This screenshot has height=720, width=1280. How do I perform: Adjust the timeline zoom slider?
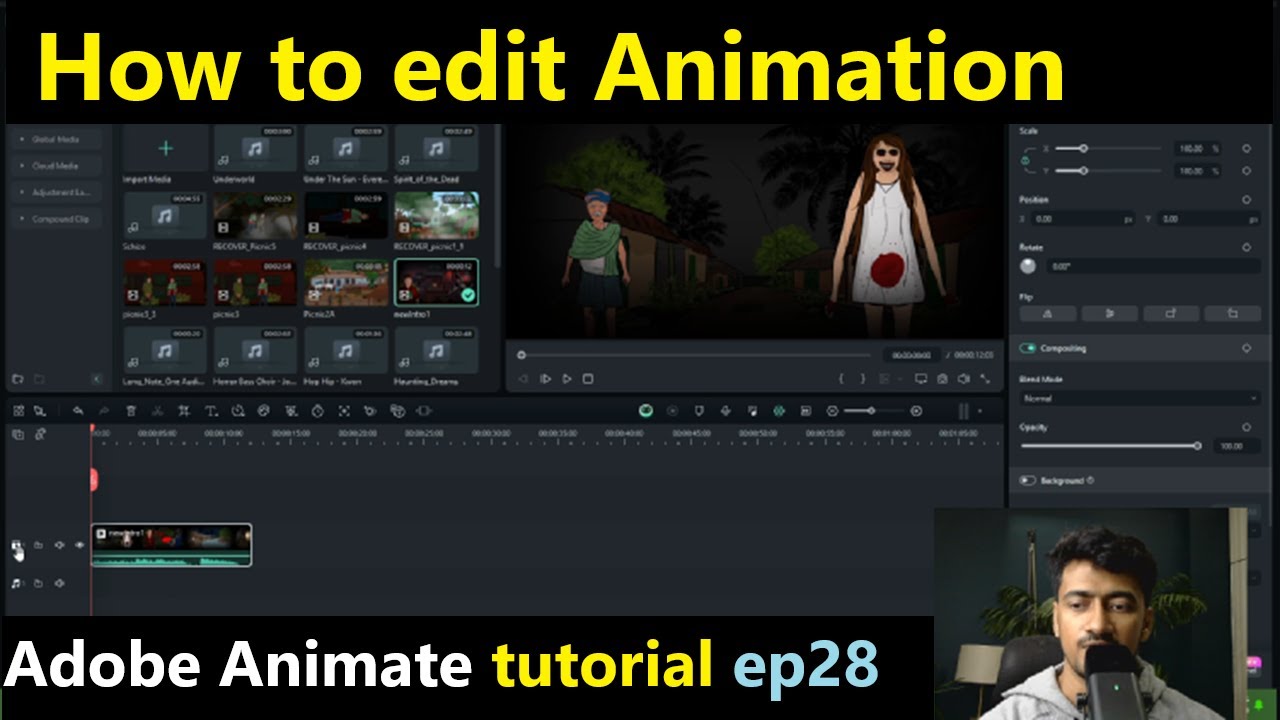tap(873, 411)
